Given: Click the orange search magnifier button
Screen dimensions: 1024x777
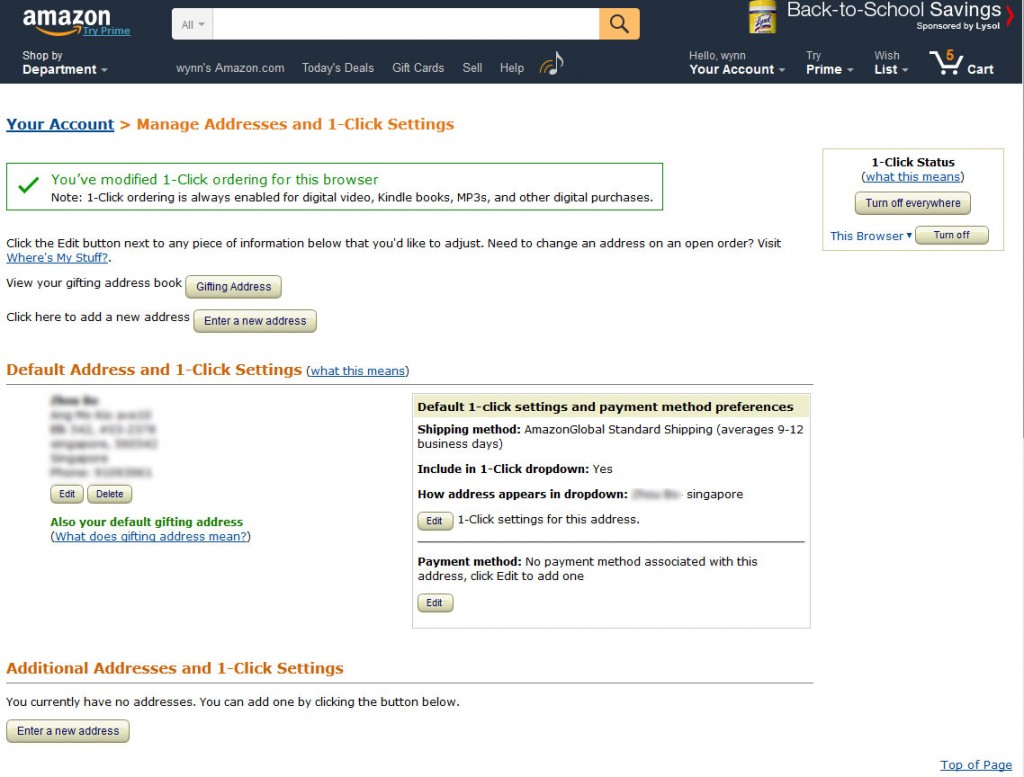Looking at the screenshot, I should [x=619, y=24].
